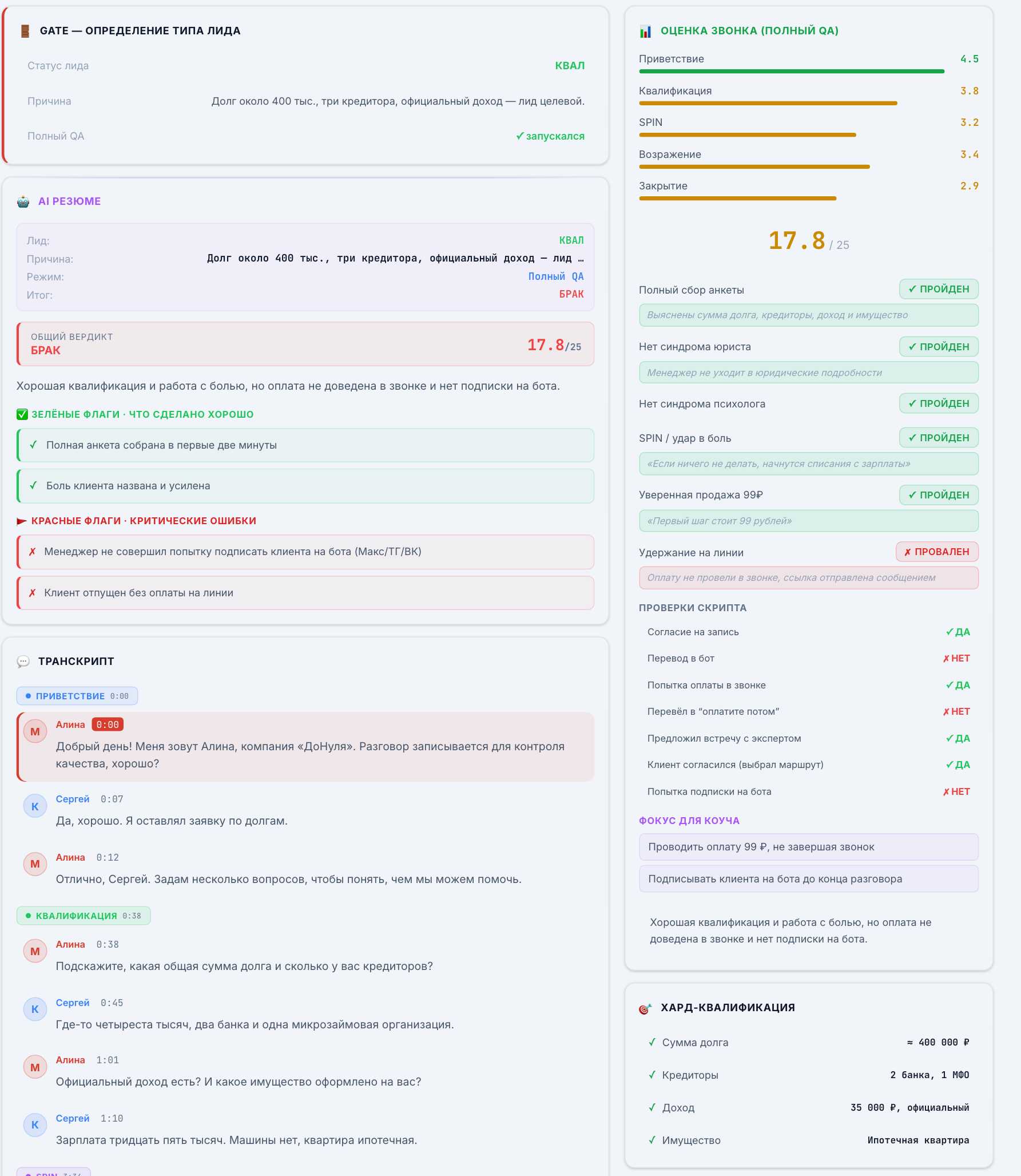Click ПРОЙДЕН badge for Уверенная продажа 99₽
Image resolution: width=1021 pixels, height=1176 pixels.
tap(939, 495)
